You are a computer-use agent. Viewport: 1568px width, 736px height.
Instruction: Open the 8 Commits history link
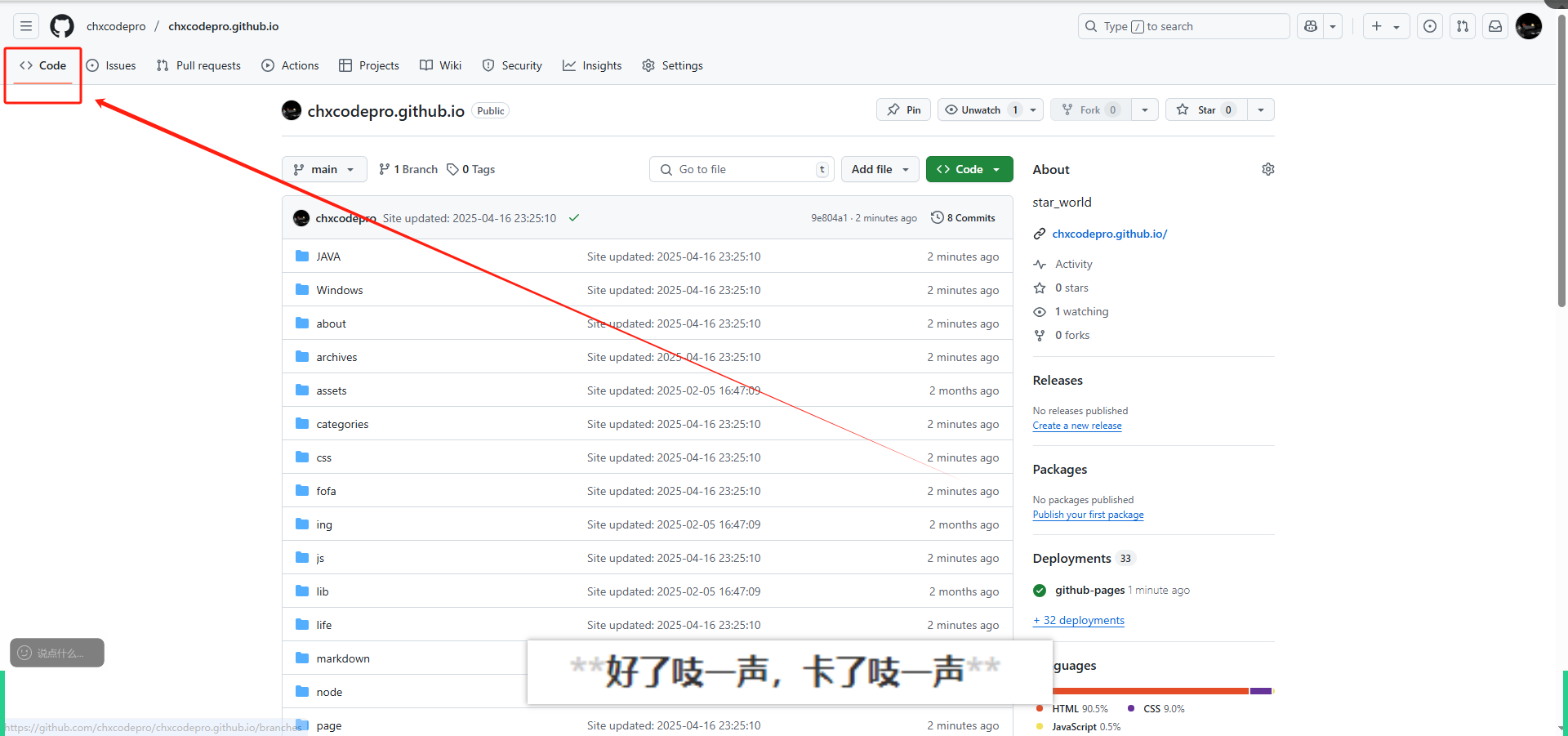(x=964, y=218)
